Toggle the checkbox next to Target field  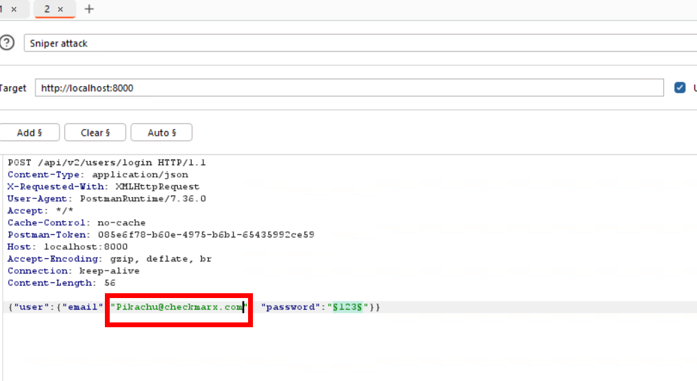coord(680,88)
